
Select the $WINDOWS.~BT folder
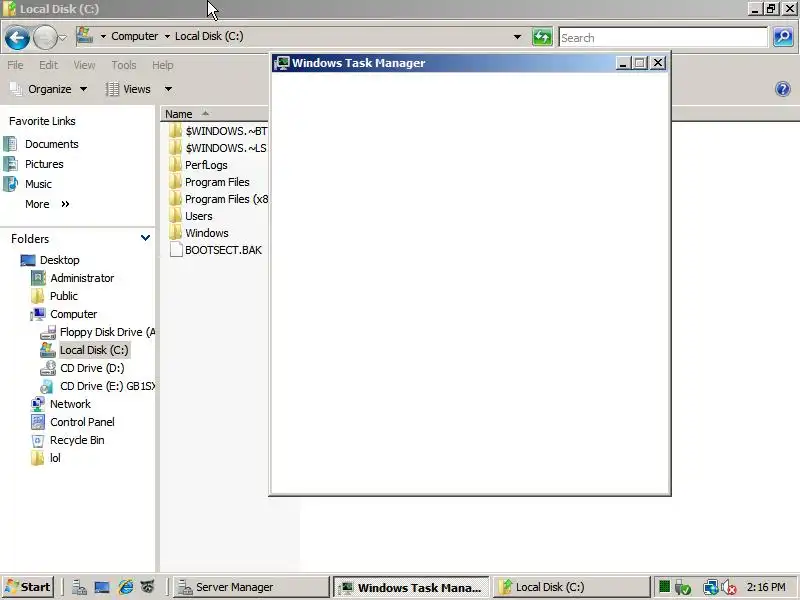[226, 131]
